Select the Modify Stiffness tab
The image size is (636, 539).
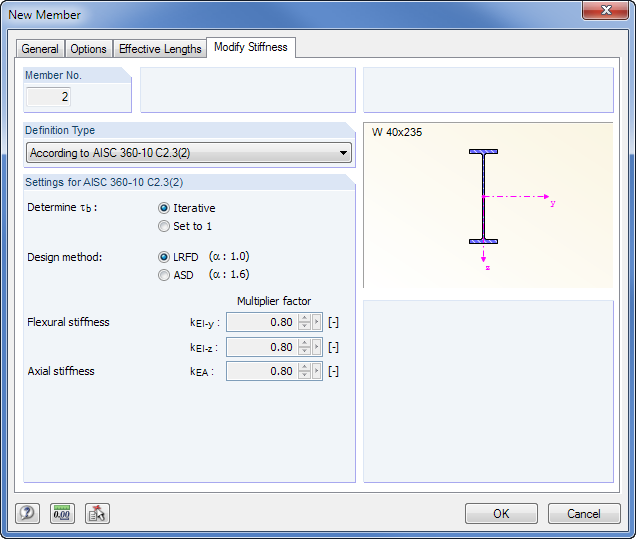(x=251, y=47)
